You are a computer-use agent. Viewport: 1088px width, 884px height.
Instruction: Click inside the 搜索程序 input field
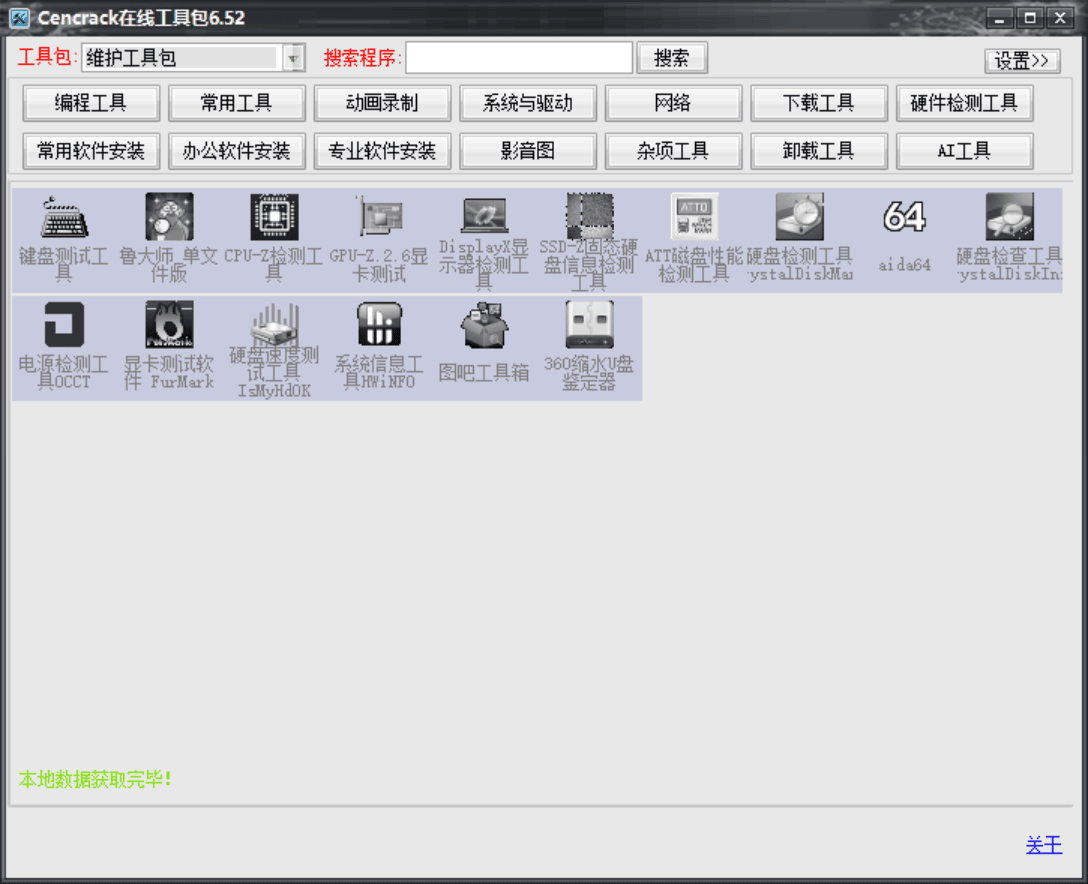[518, 58]
